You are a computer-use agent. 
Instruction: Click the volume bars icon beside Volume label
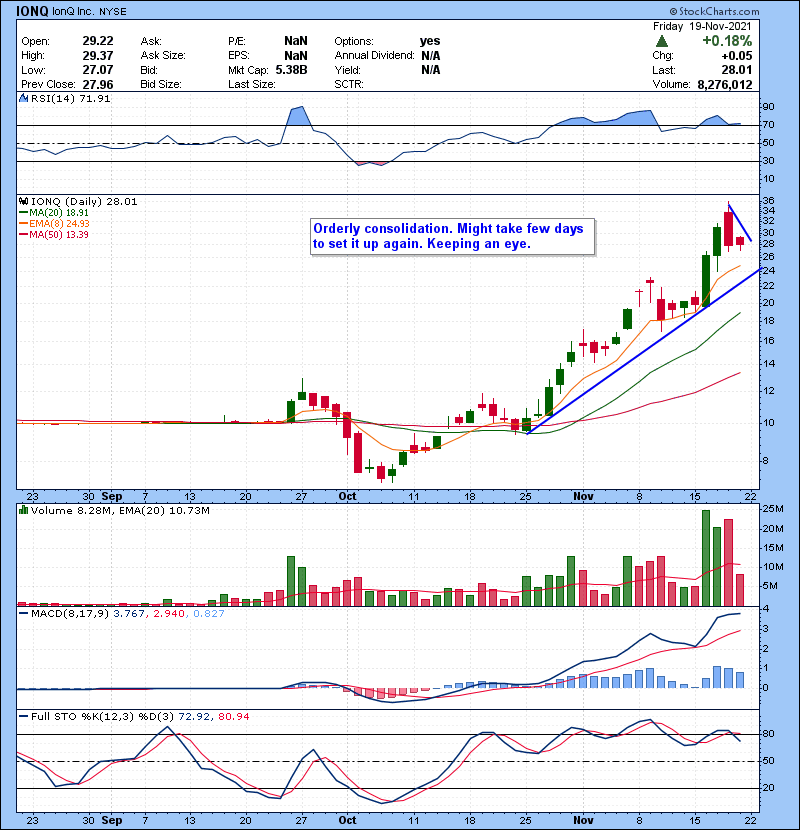(23, 510)
